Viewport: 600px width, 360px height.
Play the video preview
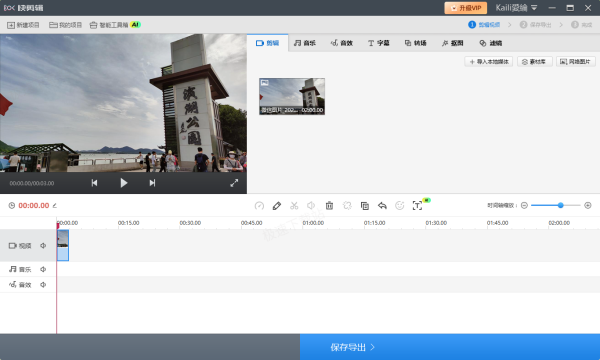(124, 183)
